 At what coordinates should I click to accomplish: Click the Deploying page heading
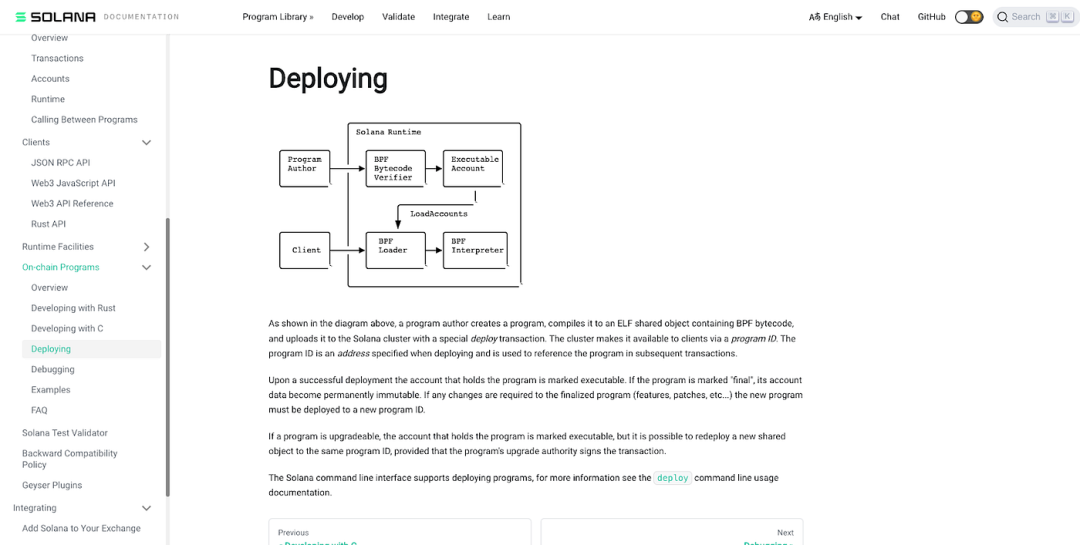pyautogui.click(x=328, y=79)
